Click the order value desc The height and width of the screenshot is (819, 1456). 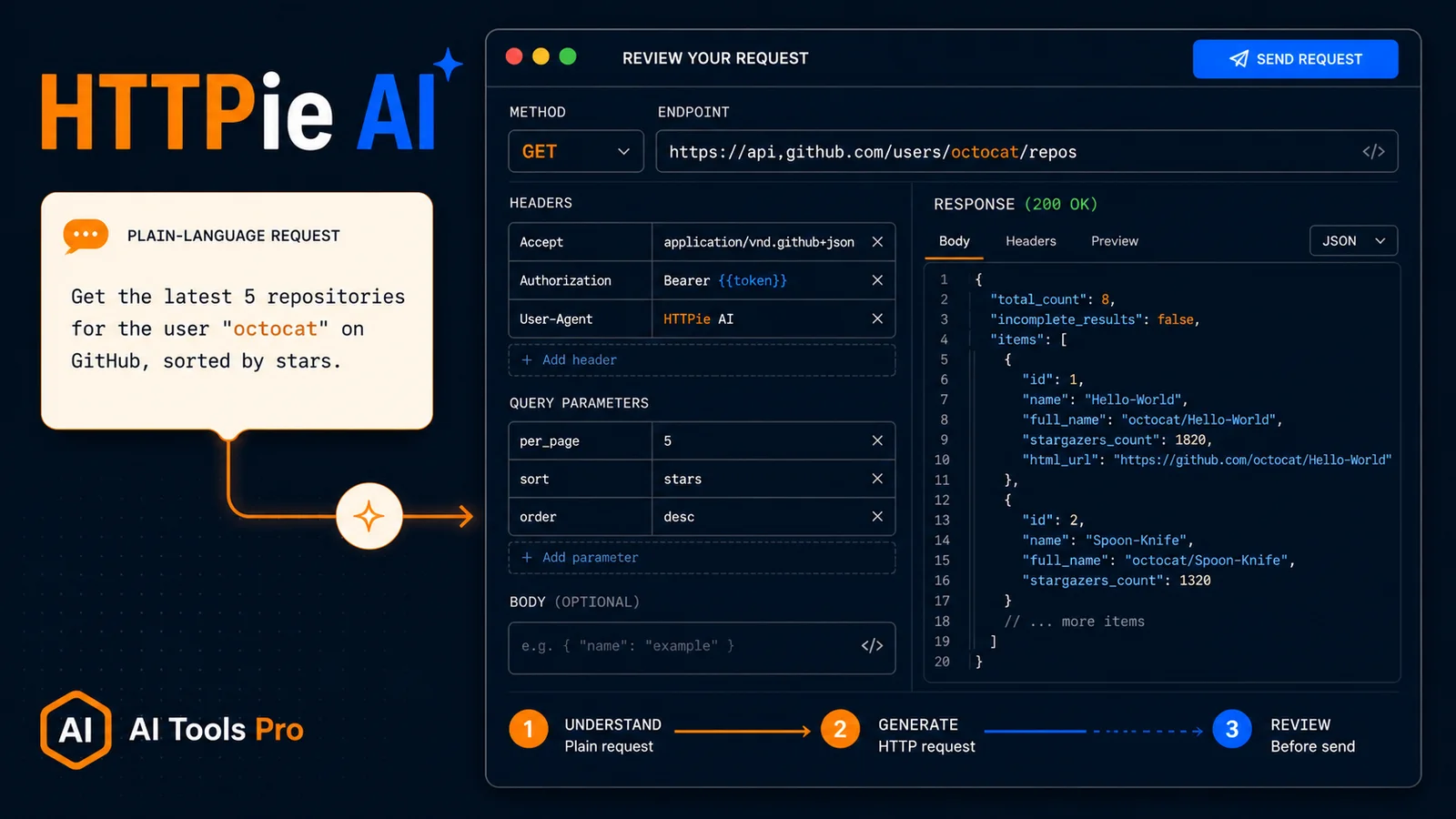click(x=679, y=516)
